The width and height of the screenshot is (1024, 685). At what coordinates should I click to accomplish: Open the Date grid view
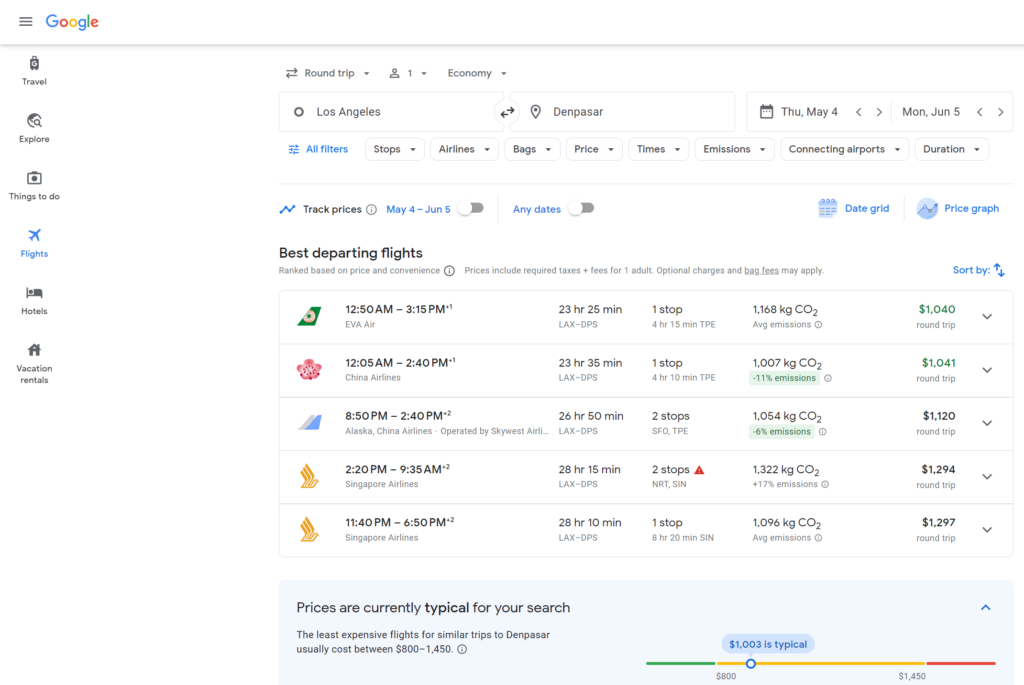853,208
